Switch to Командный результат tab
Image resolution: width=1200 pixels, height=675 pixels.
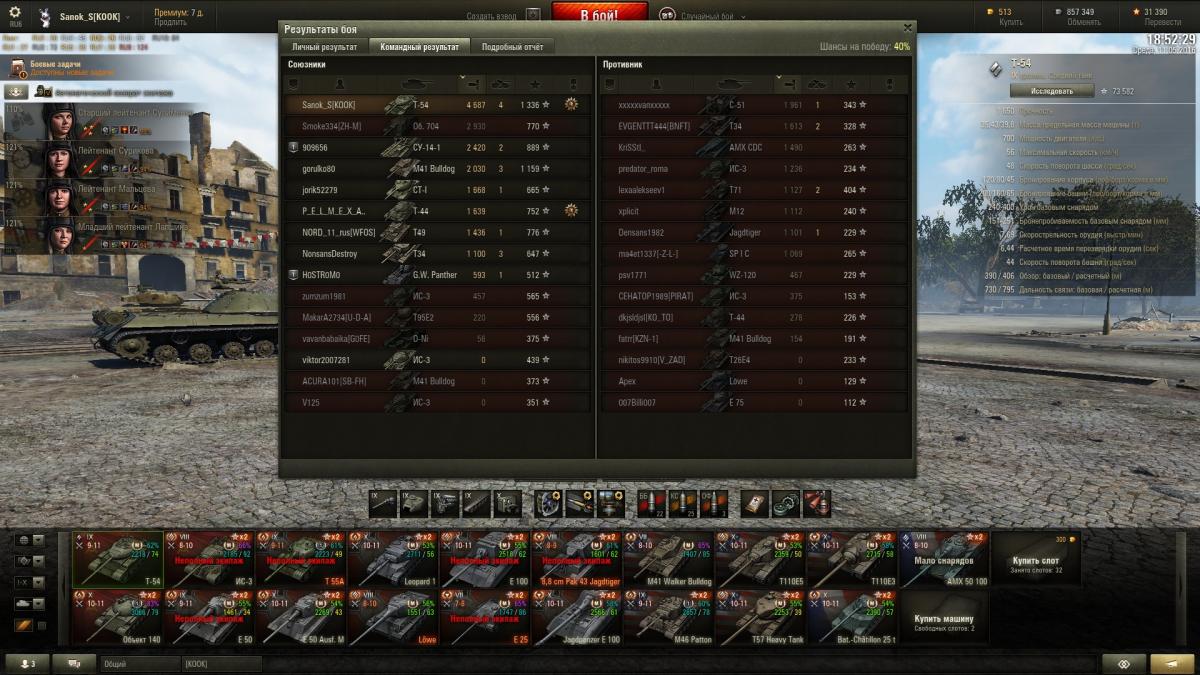coord(420,47)
